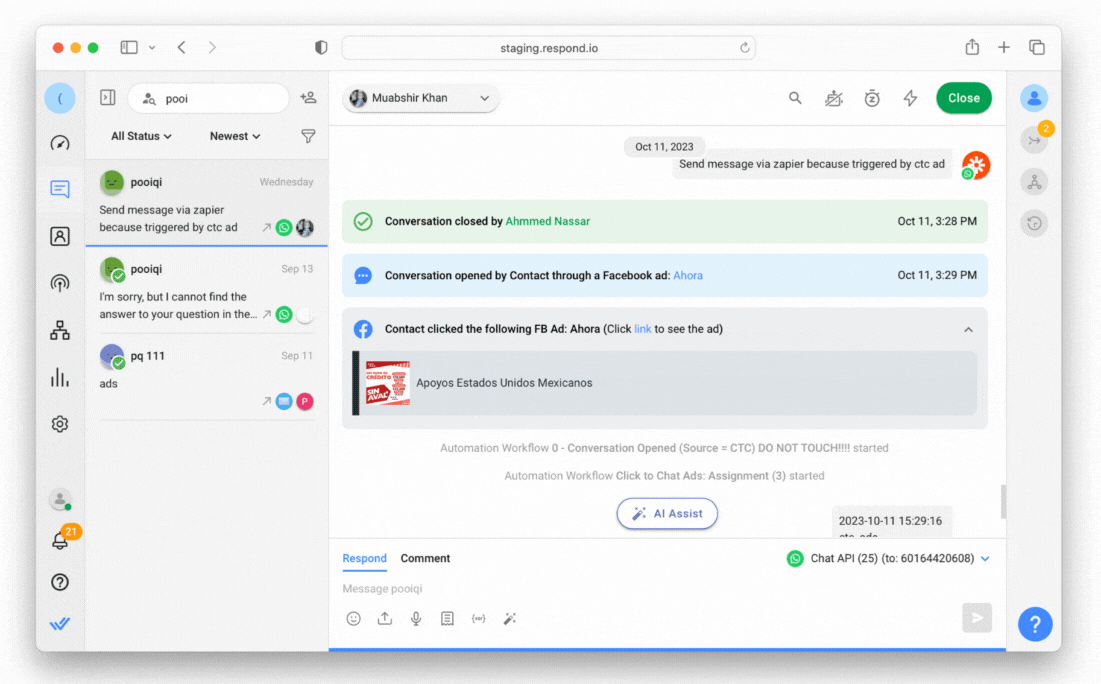Open the Broadcasts antenna icon in sidebar

[x=60, y=282]
